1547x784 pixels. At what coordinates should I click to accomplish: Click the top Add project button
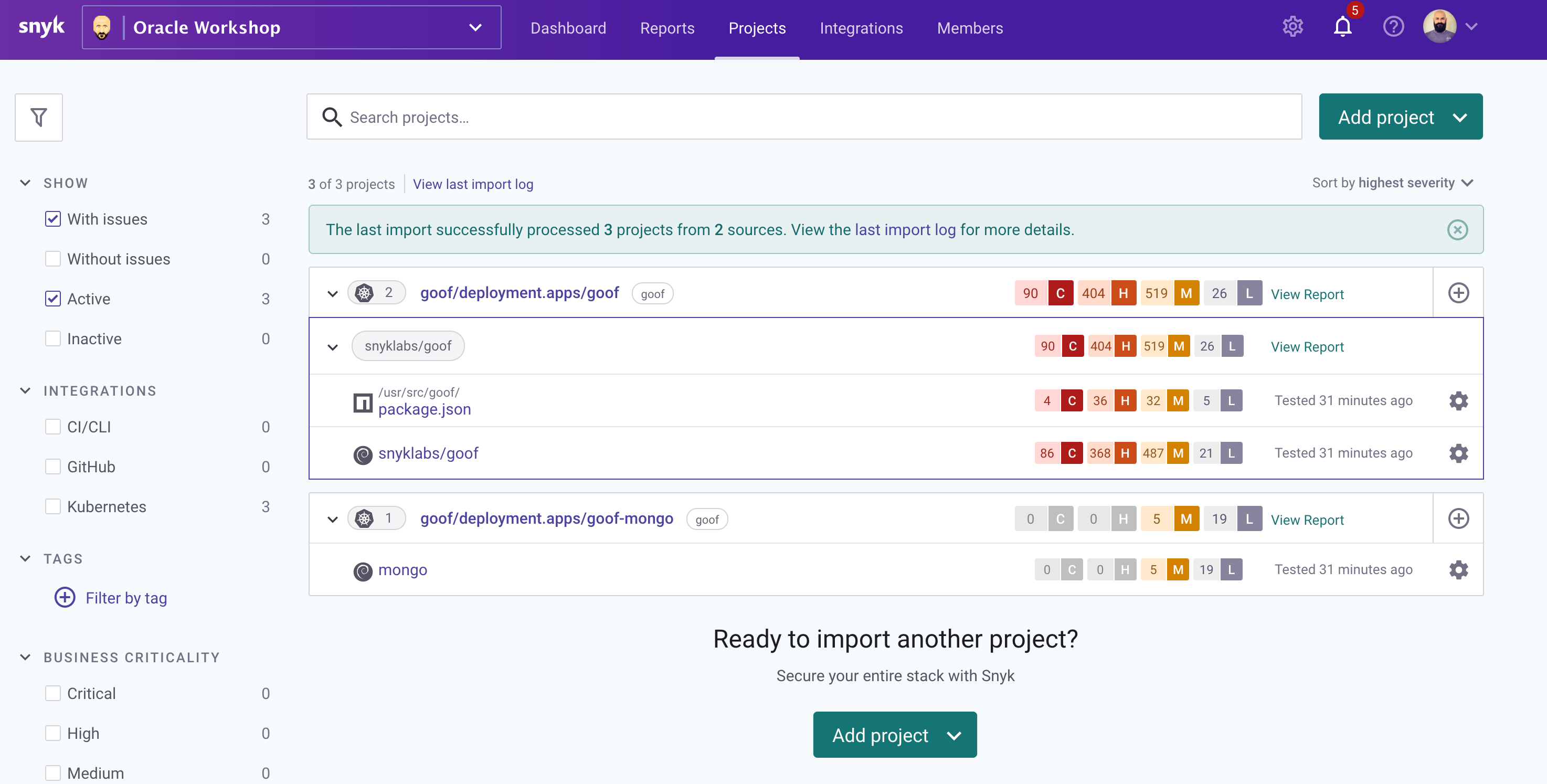point(1400,116)
